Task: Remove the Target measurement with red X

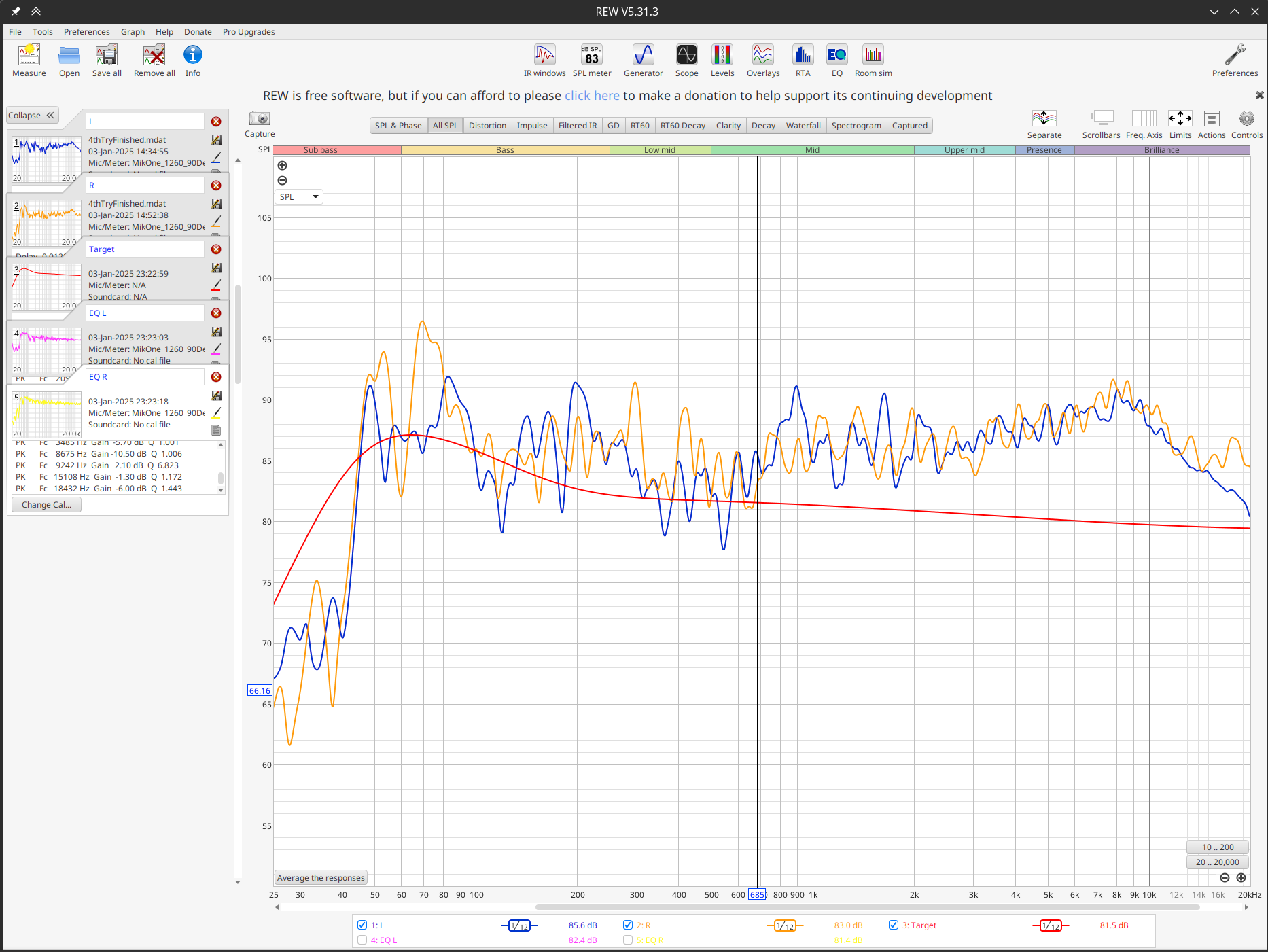Action: coord(216,249)
